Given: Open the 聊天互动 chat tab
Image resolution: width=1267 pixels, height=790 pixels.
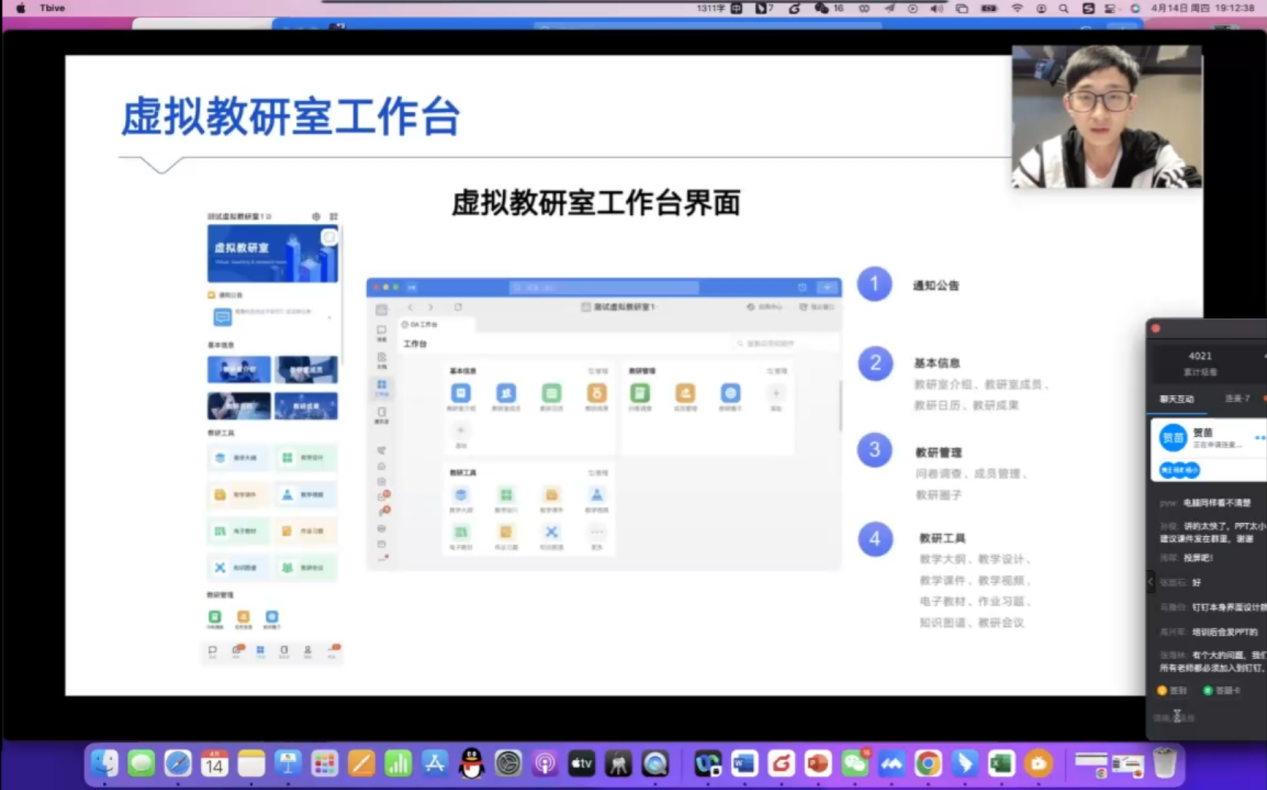Looking at the screenshot, I should point(1176,398).
